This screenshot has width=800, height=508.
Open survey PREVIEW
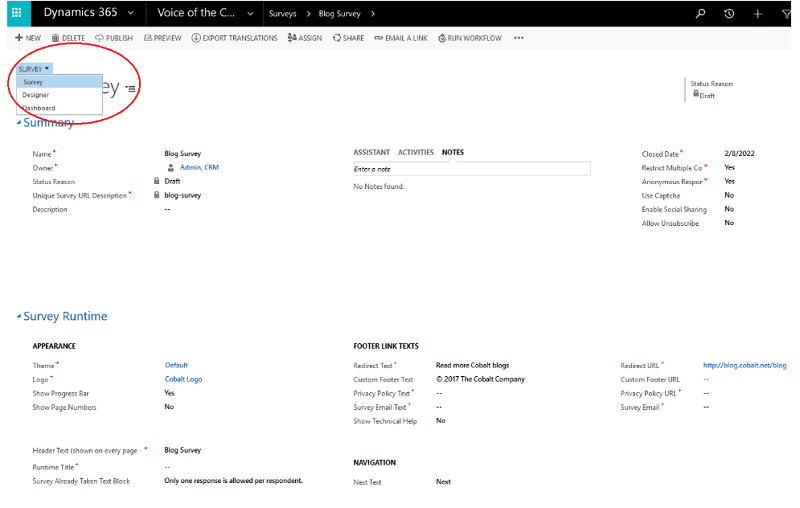click(x=163, y=38)
